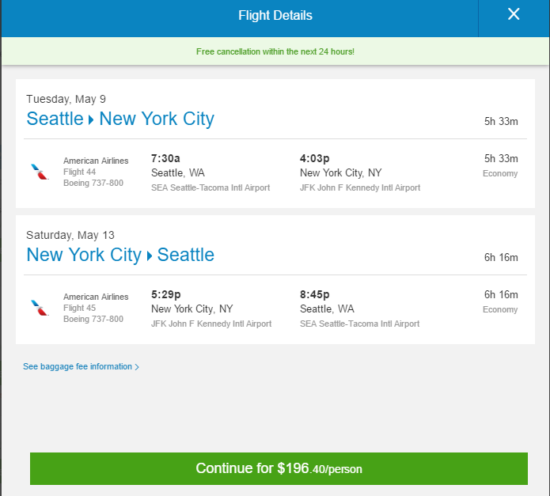This screenshot has height=496, width=550.
Task: Close the Flight Details dialog
Action: pyautogui.click(x=514, y=14)
